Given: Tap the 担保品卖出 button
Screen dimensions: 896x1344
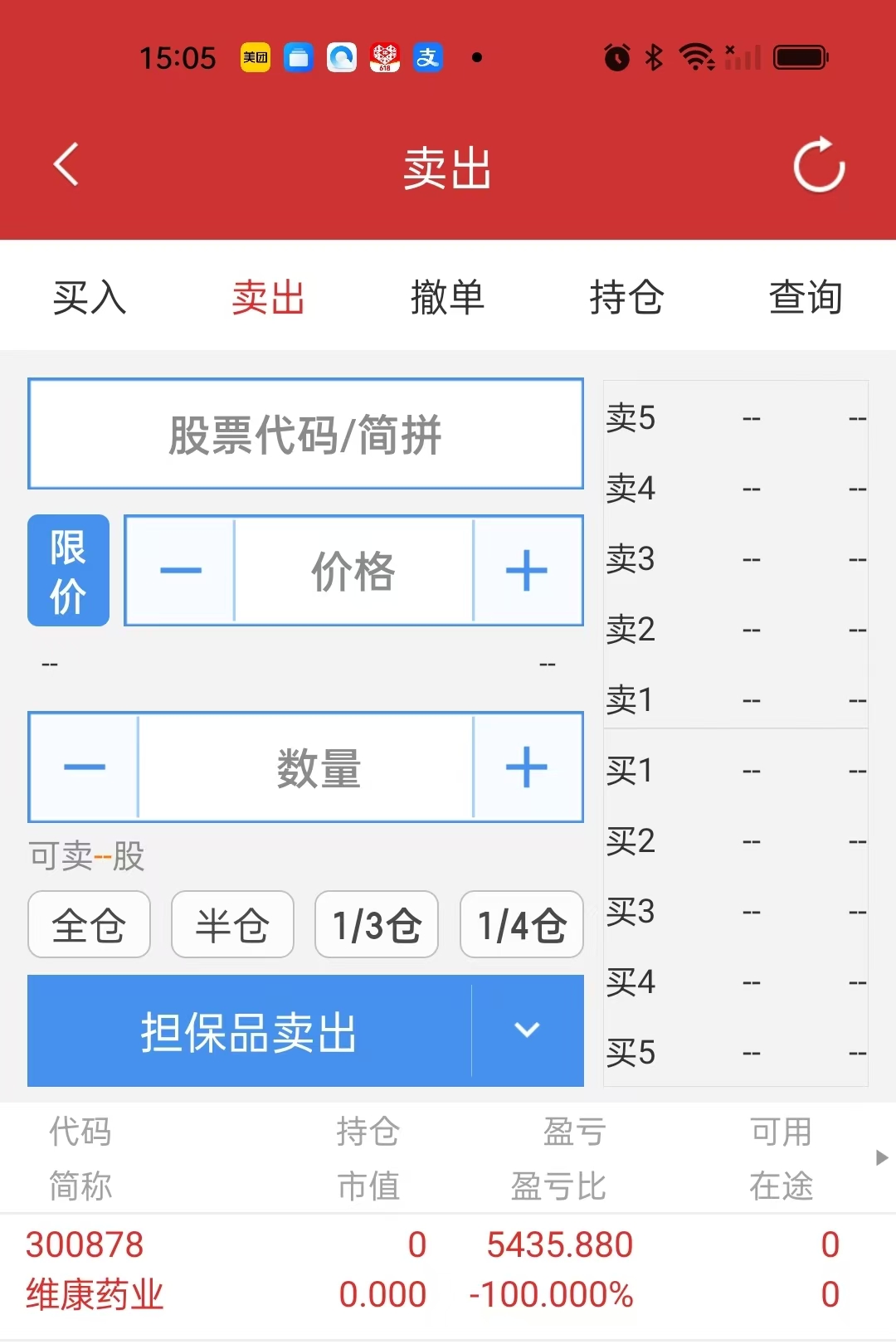Looking at the screenshot, I should click(x=249, y=1030).
